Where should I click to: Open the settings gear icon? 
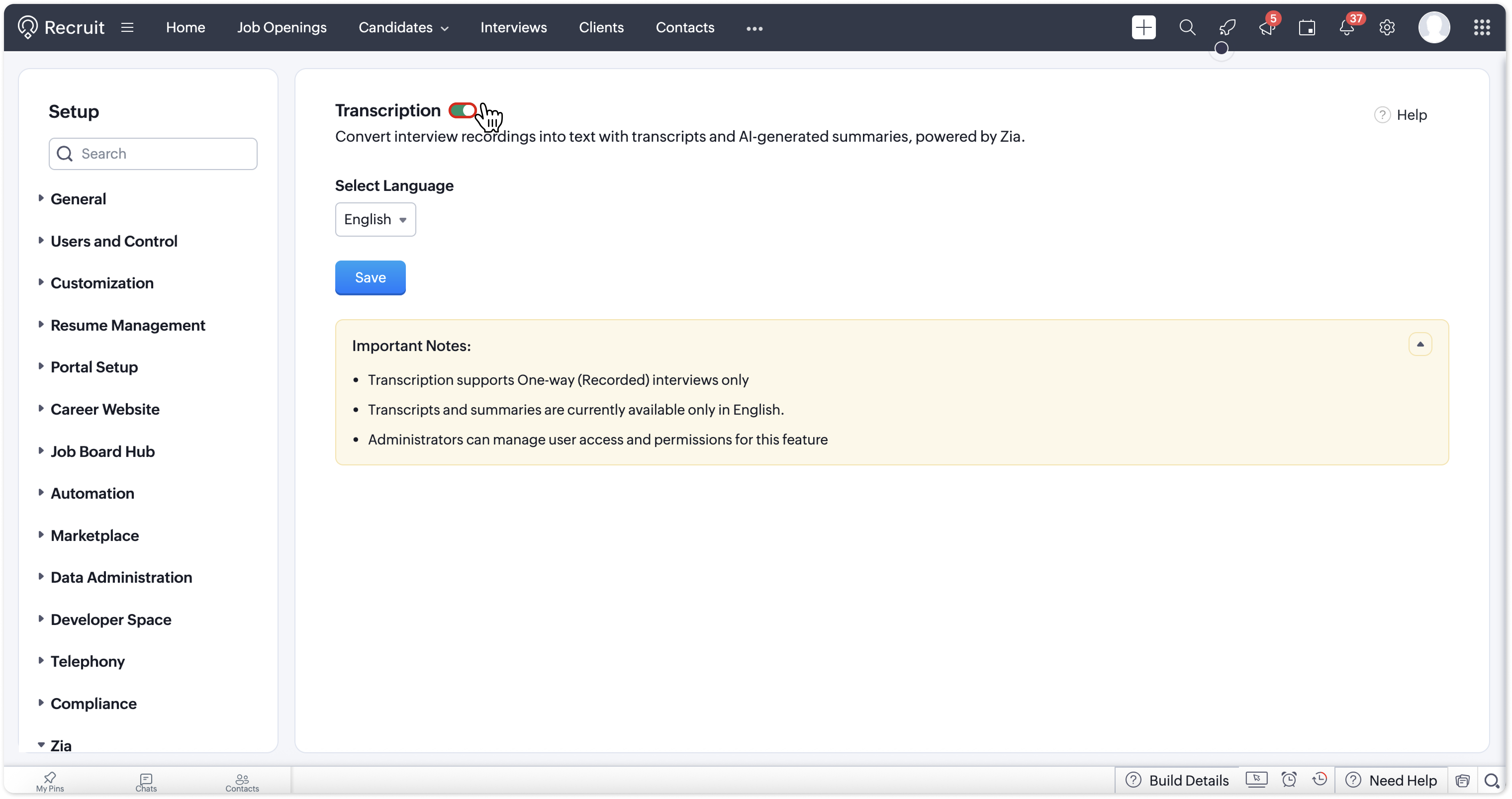tap(1386, 28)
